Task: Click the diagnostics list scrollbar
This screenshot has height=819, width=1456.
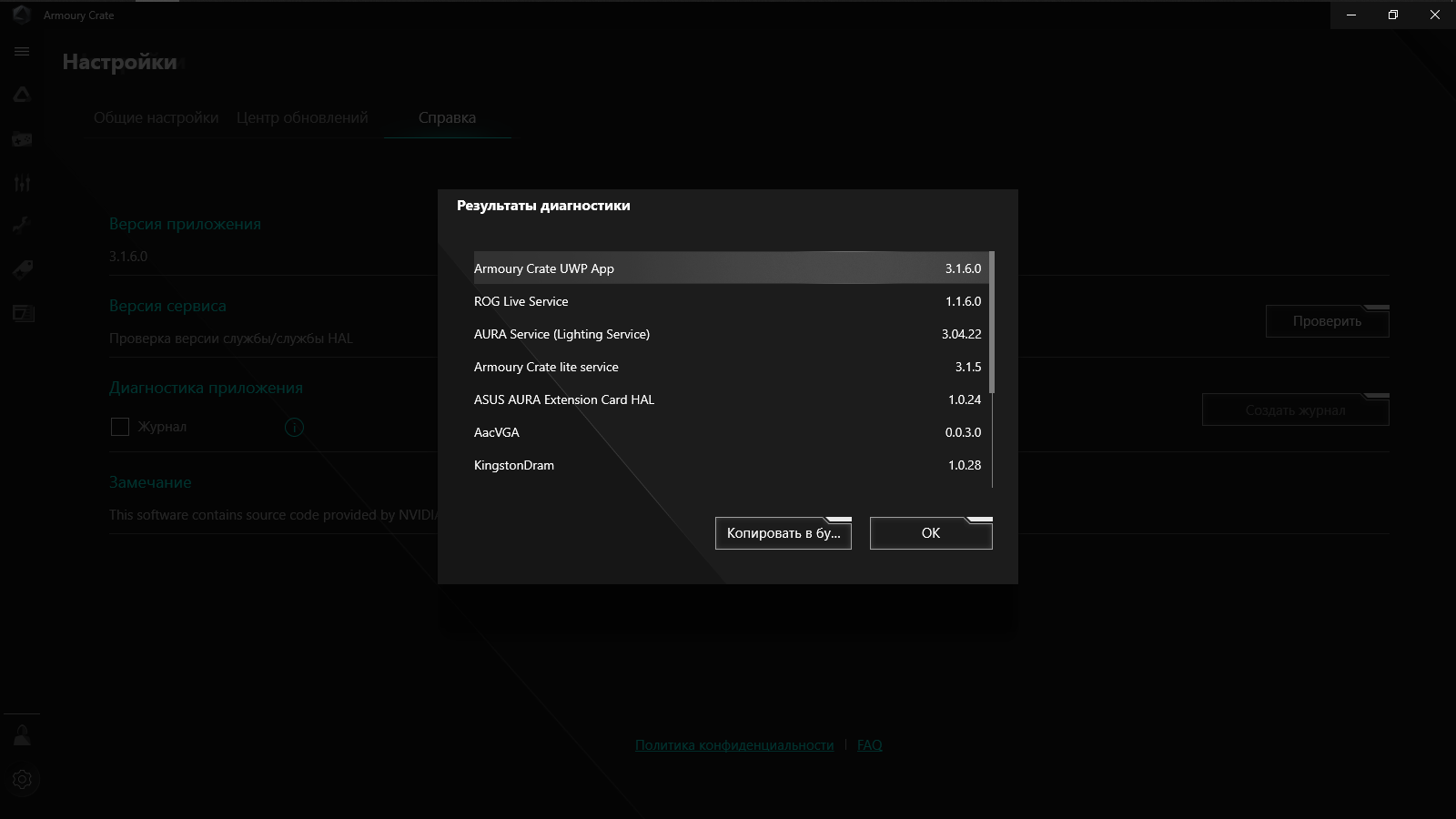Action: pos(992,323)
